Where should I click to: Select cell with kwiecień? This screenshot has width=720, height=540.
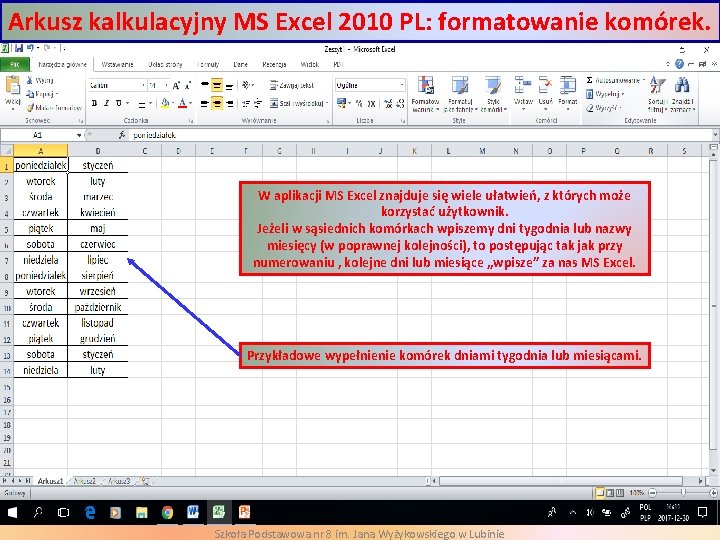click(x=98, y=213)
